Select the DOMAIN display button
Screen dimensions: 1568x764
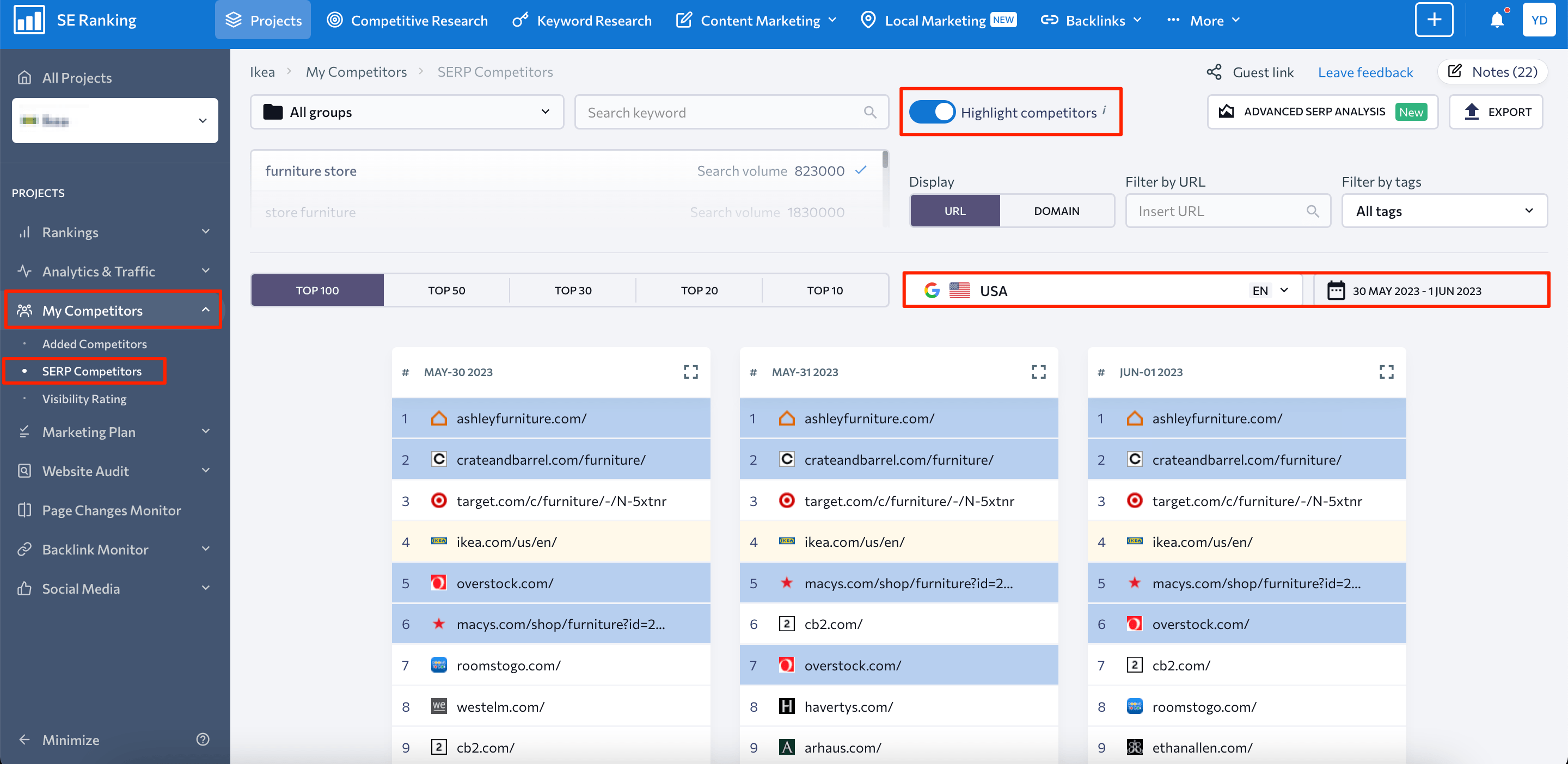pyautogui.click(x=1057, y=210)
